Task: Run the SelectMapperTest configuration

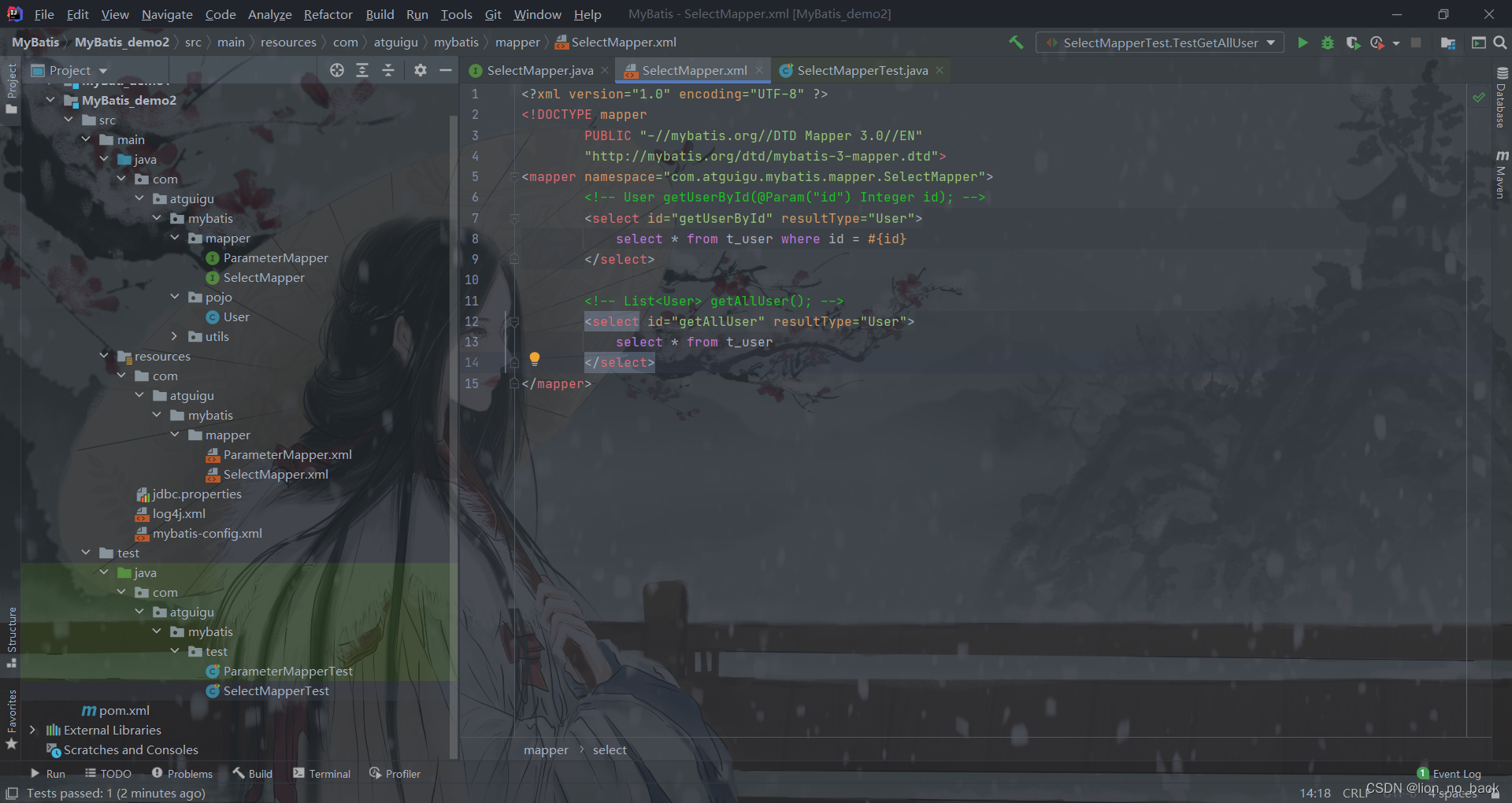Action: [x=1303, y=43]
